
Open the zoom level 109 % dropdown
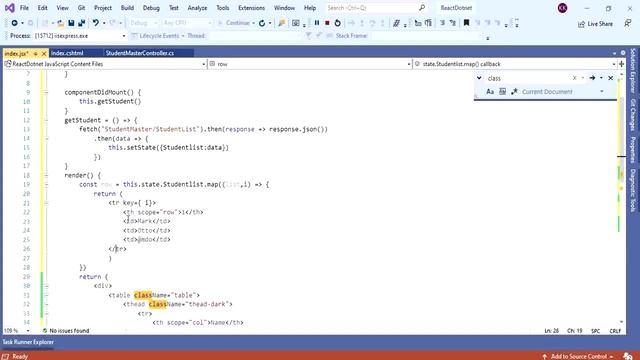pos(28,331)
